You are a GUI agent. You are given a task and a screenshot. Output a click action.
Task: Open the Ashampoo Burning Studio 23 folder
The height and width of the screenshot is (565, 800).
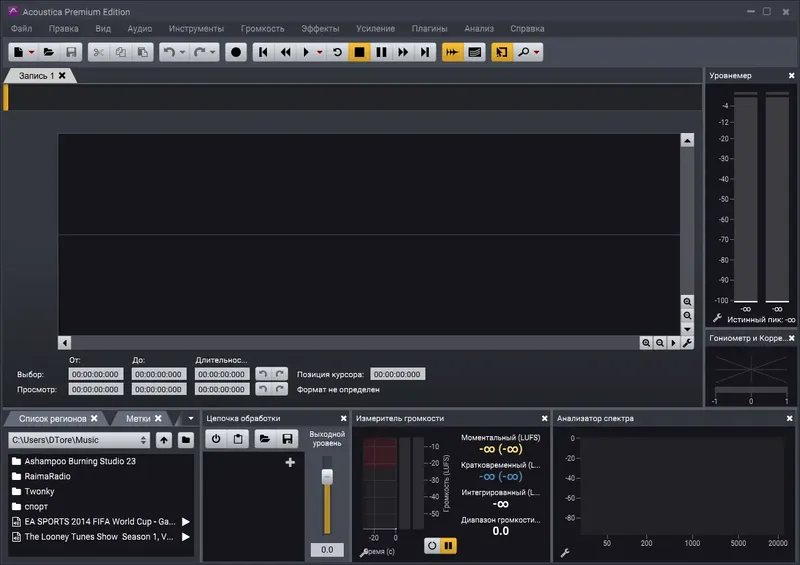tap(74, 461)
